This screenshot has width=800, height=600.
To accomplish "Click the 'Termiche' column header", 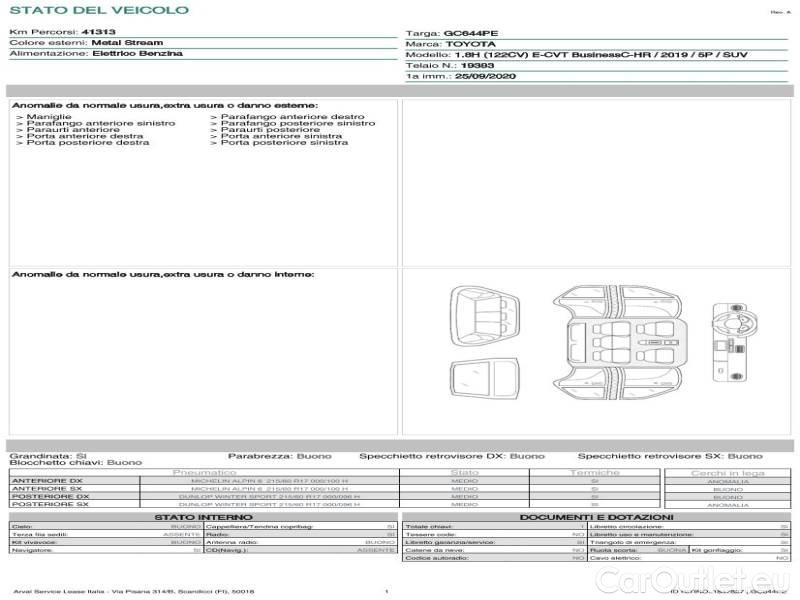I will [595, 472].
